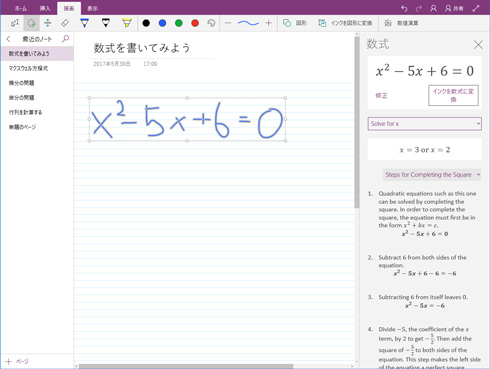Screen dimensions: 490x369
Task: Open the 積分の問題 page
Action: 37,83
